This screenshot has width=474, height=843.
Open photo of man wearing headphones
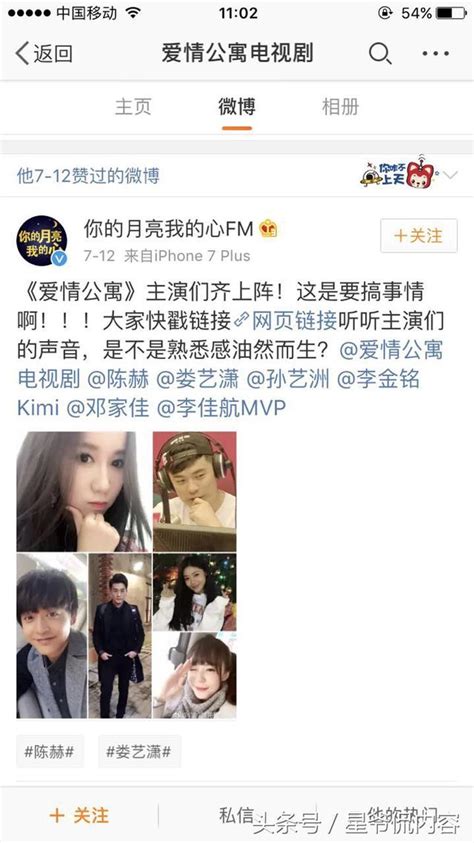(195, 491)
